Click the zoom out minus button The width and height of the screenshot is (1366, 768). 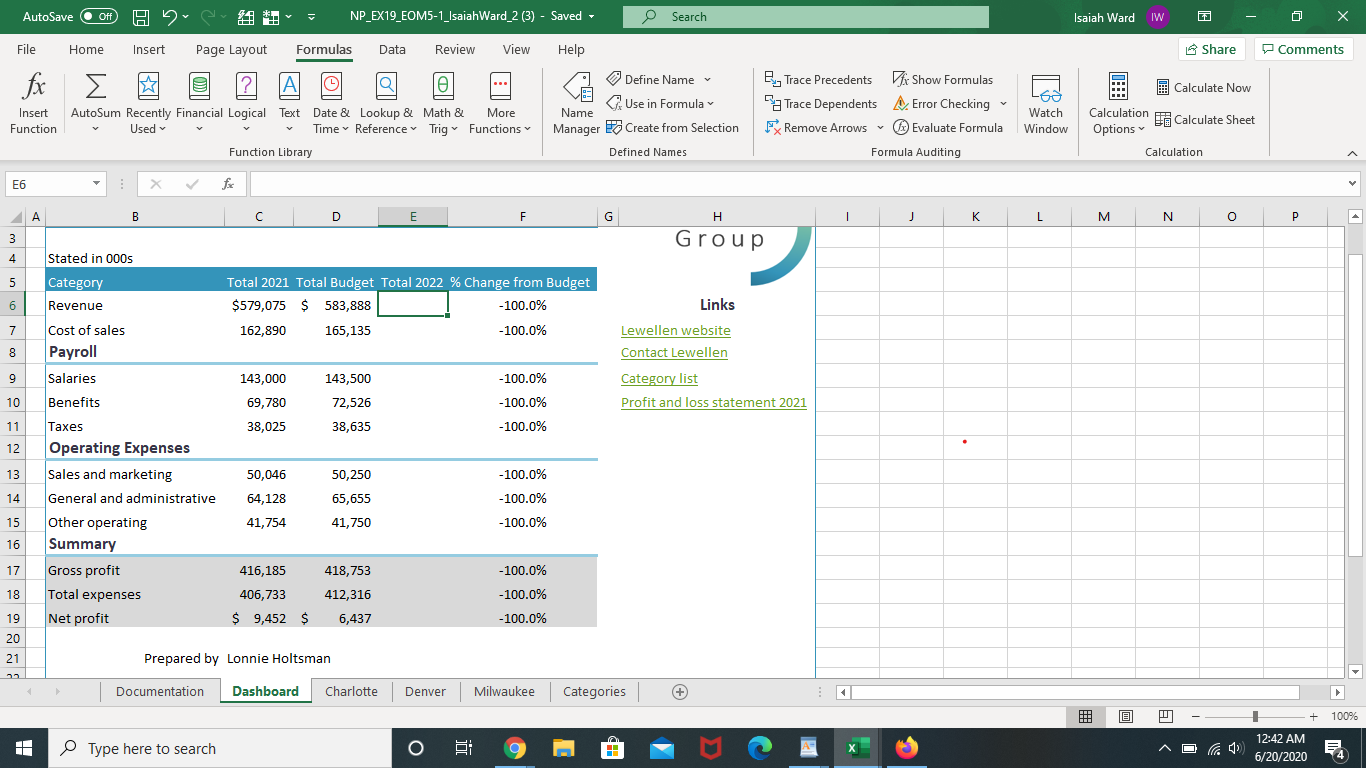pyautogui.click(x=1196, y=716)
